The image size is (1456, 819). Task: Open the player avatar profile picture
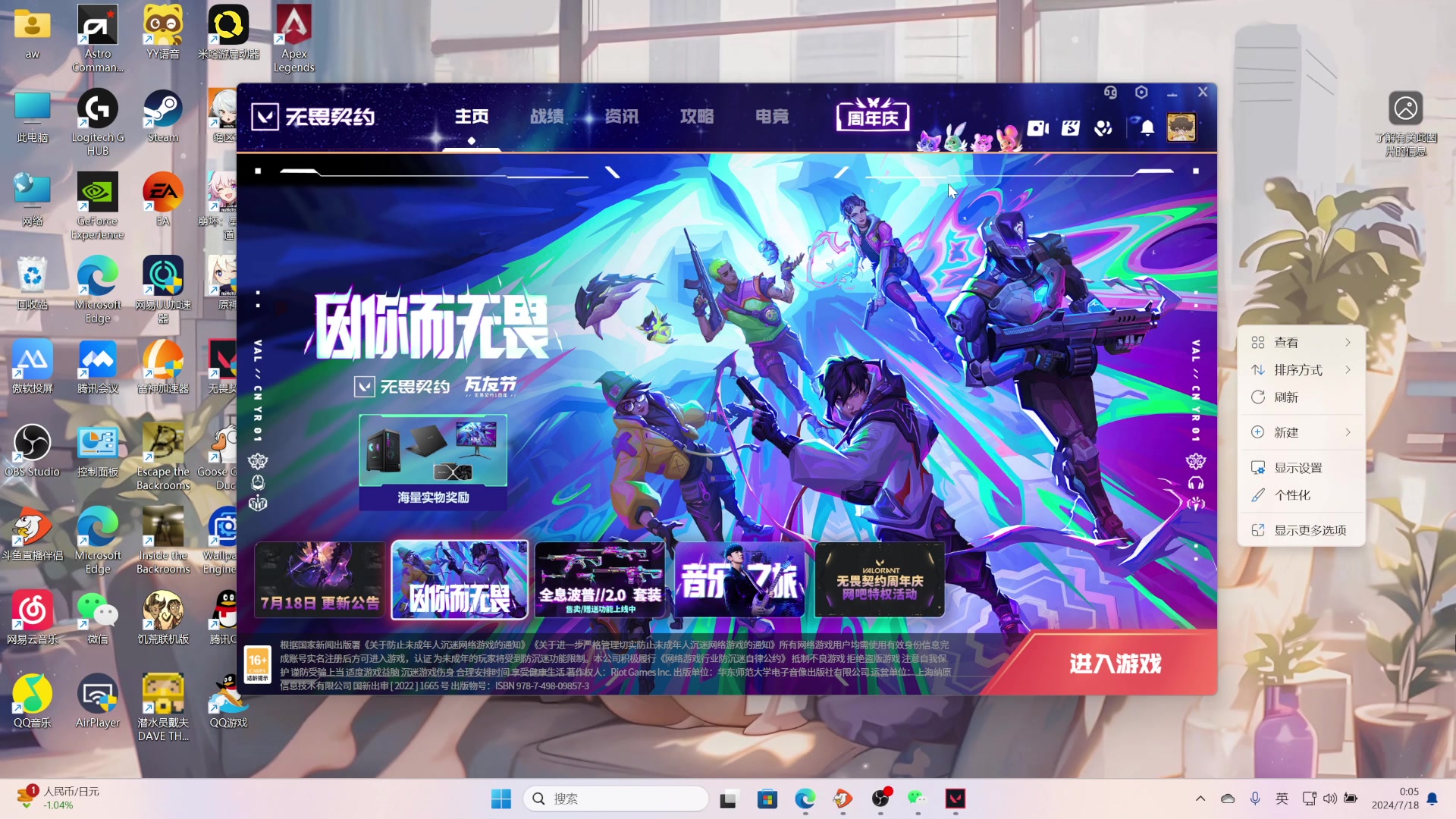(x=1181, y=127)
